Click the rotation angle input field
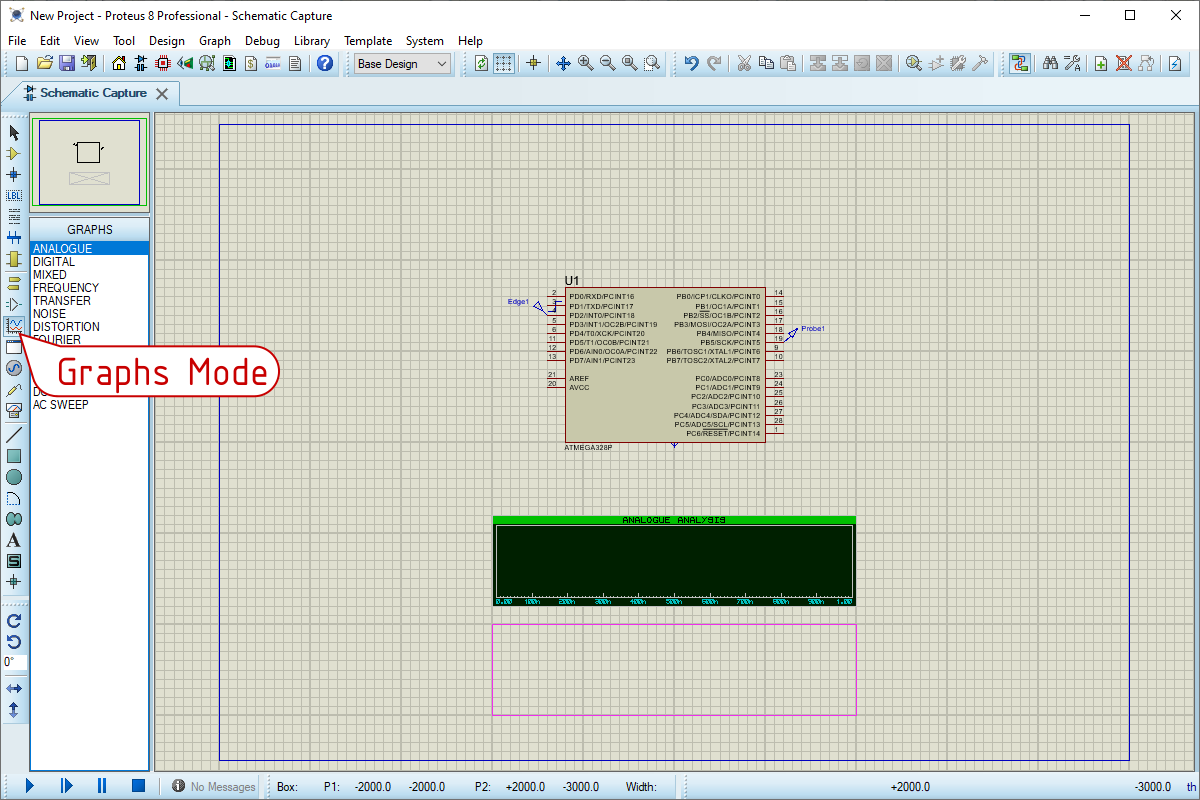The width and height of the screenshot is (1200, 800). pos(16,662)
